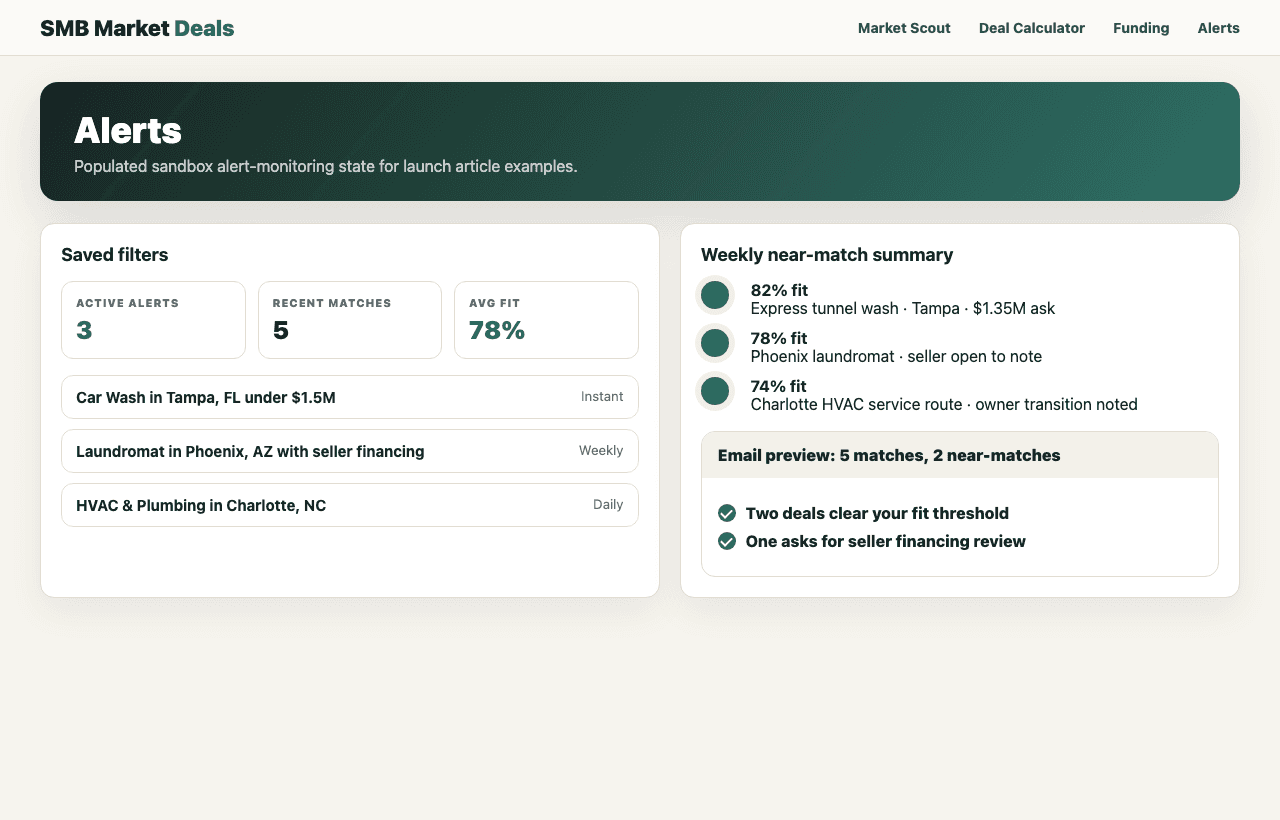Click the Instant frequency label
Viewport: 1280px width, 820px height.
(602, 397)
